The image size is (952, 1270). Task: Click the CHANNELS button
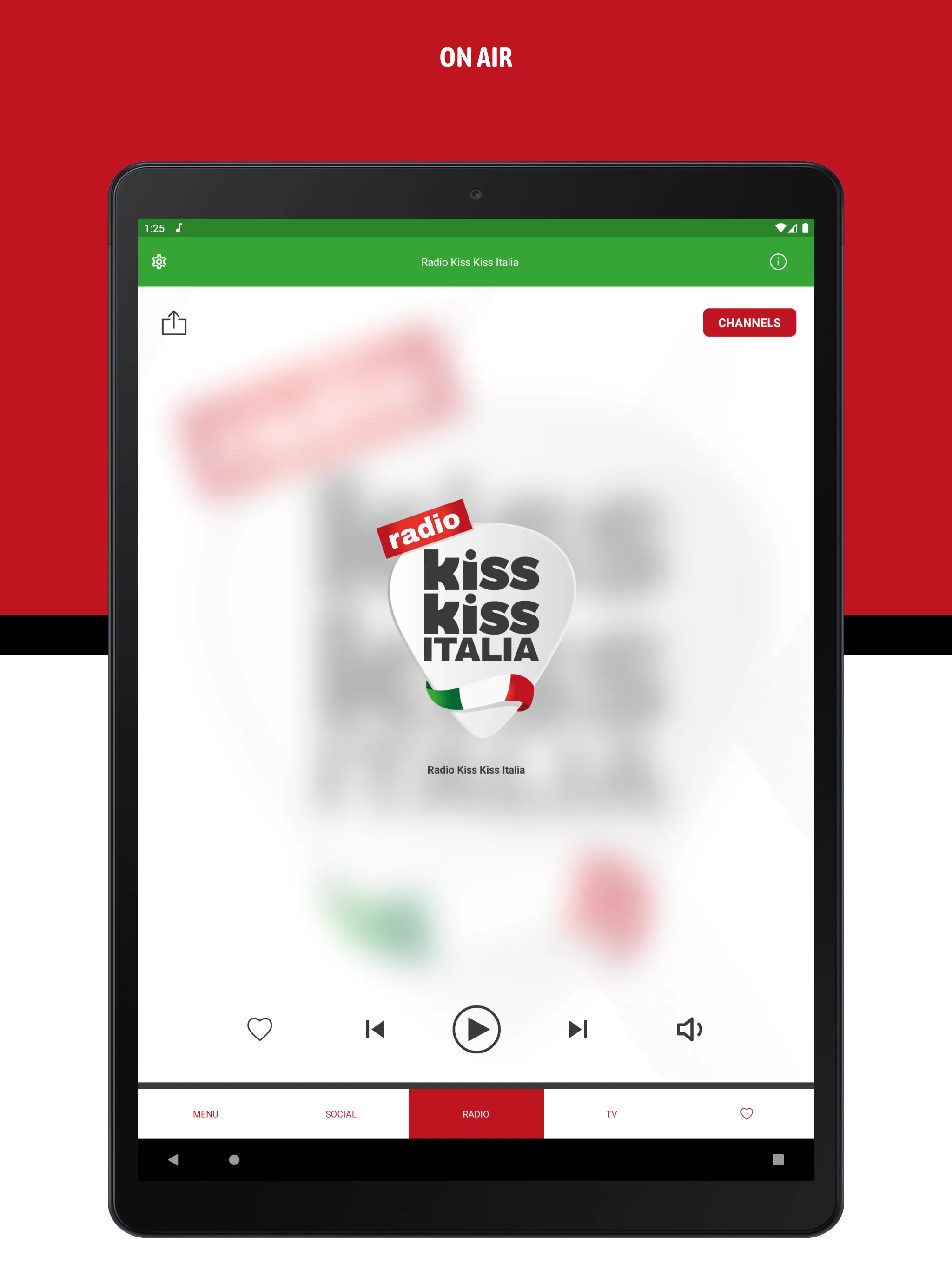[749, 323]
